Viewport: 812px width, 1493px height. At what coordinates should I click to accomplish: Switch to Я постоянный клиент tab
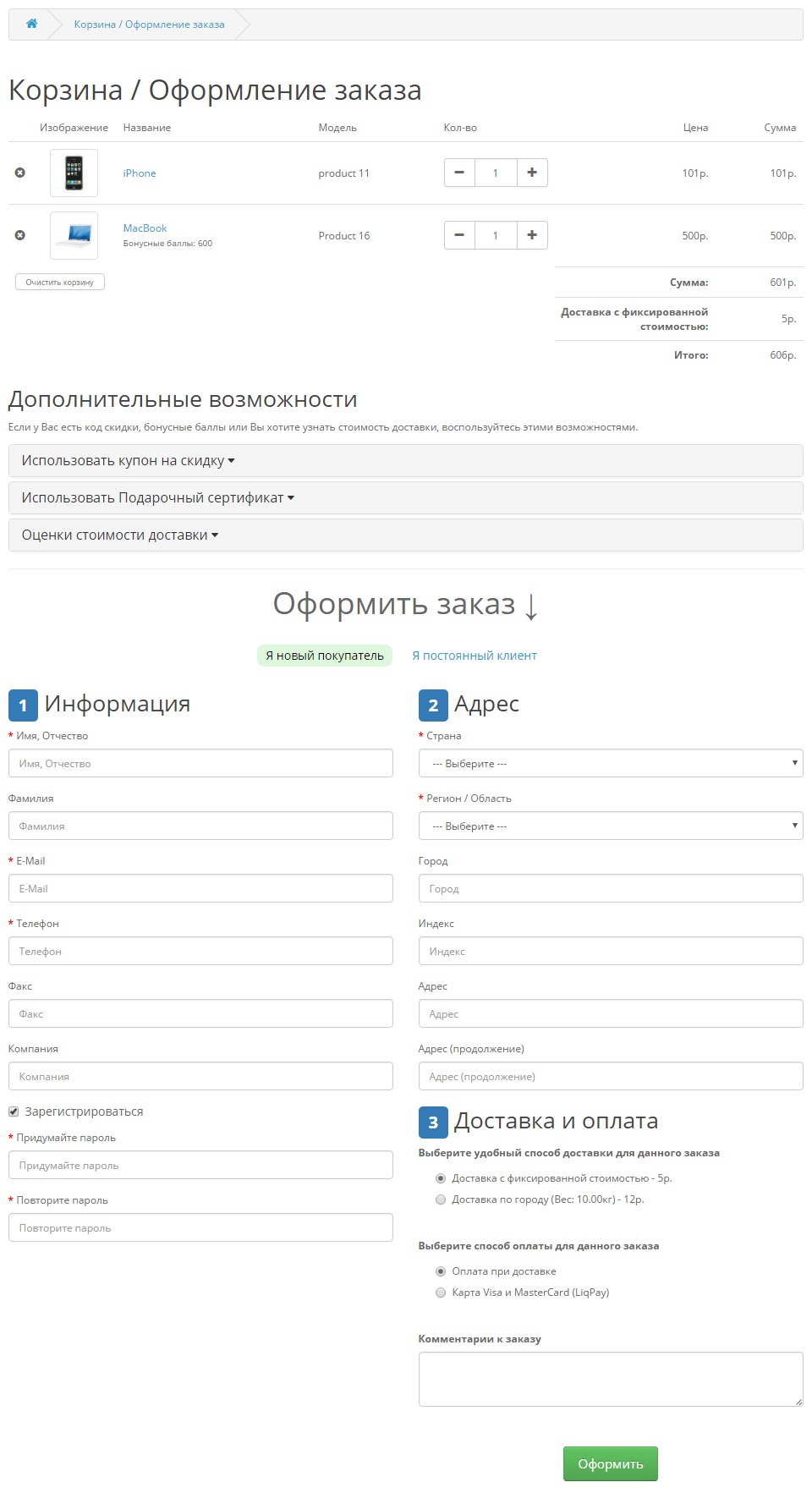point(474,656)
